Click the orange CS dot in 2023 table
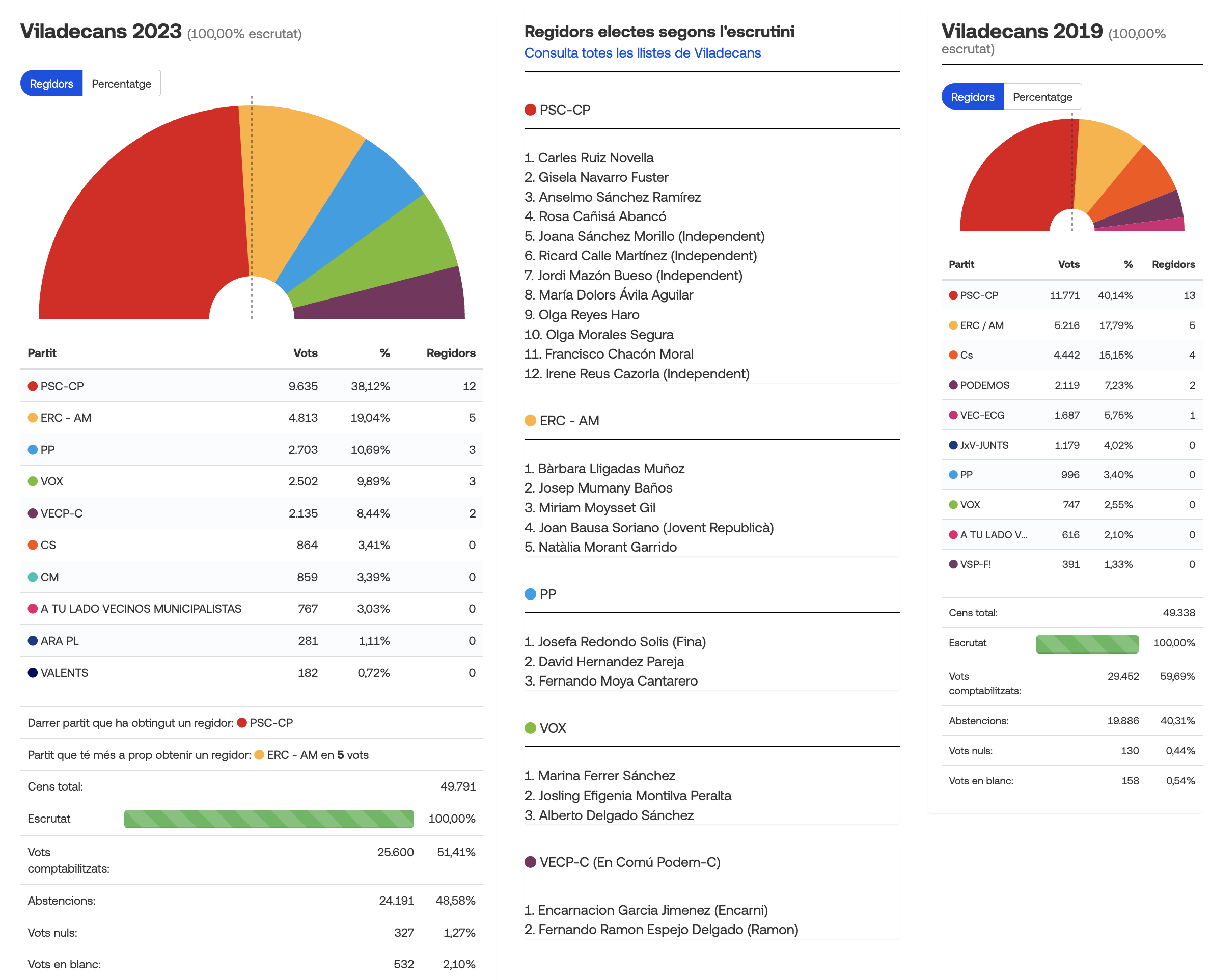Viewport: 1211px width, 980px height. coord(33,545)
